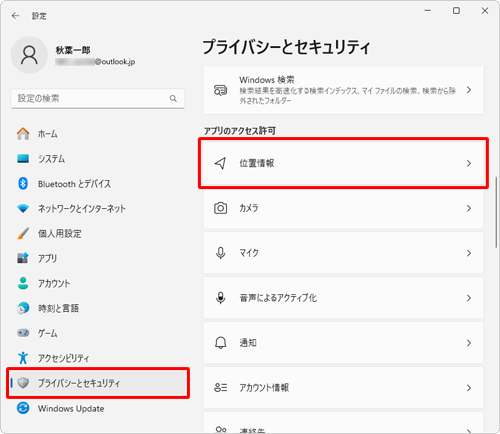The width and height of the screenshot is (500, 434).
Task: Click the back arrow icon
Action: [x=15, y=16]
